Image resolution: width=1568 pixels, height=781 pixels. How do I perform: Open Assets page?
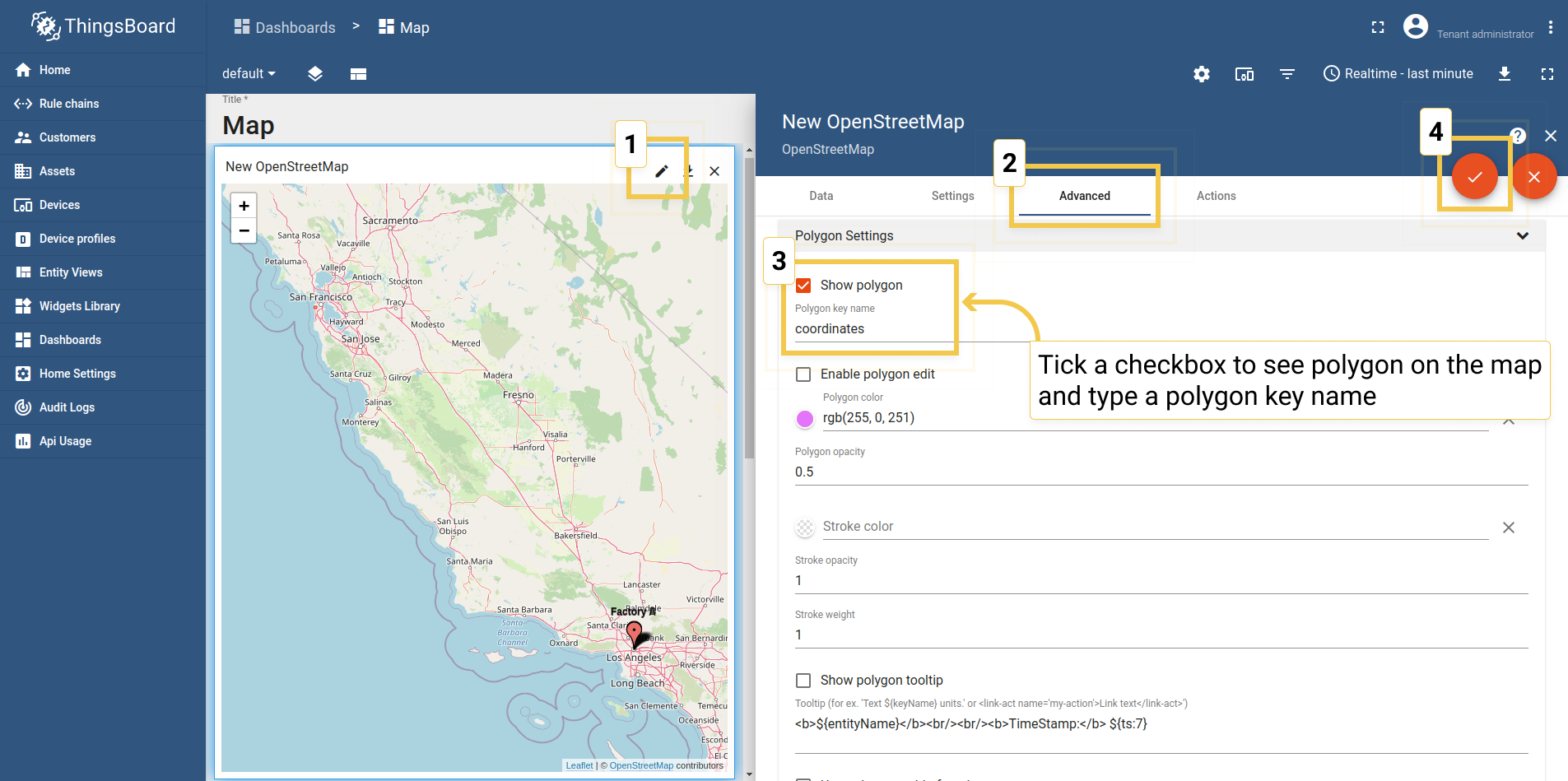click(x=102, y=171)
